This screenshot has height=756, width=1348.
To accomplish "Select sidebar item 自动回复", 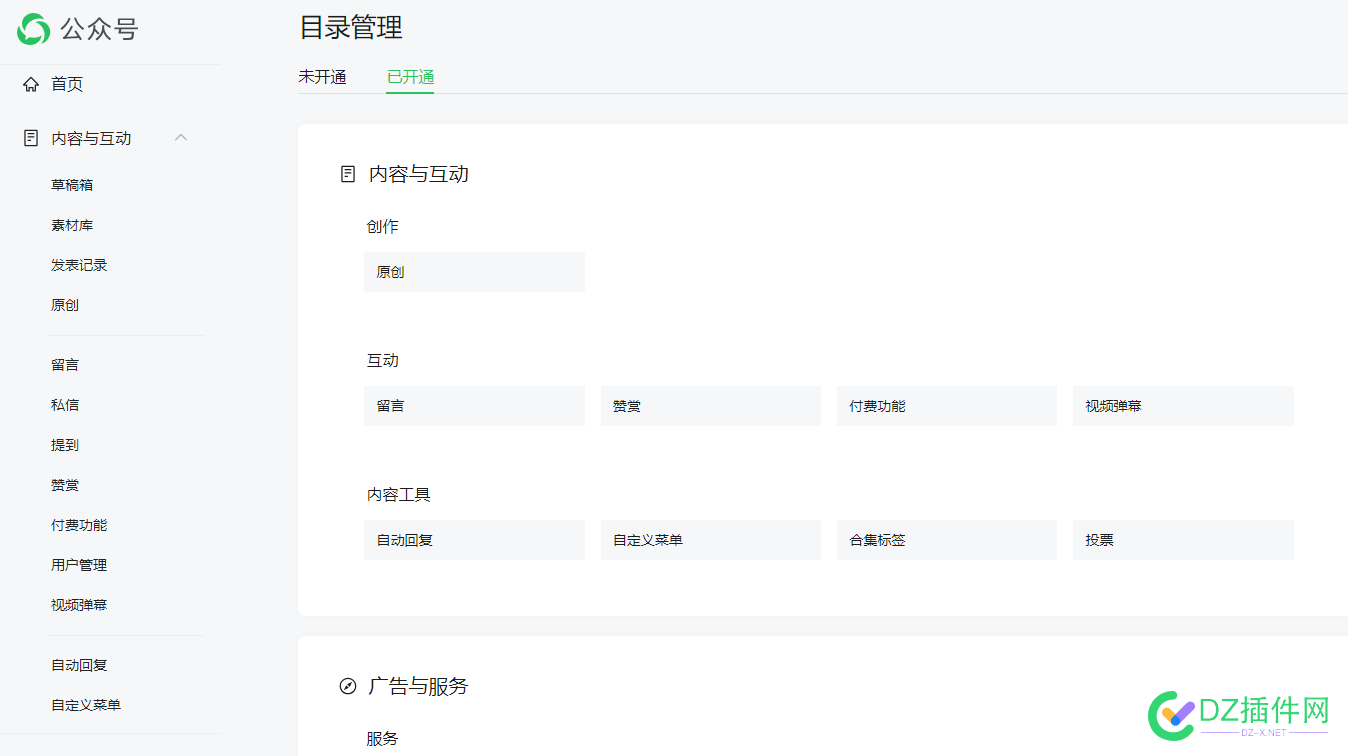I will click(x=79, y=665).
